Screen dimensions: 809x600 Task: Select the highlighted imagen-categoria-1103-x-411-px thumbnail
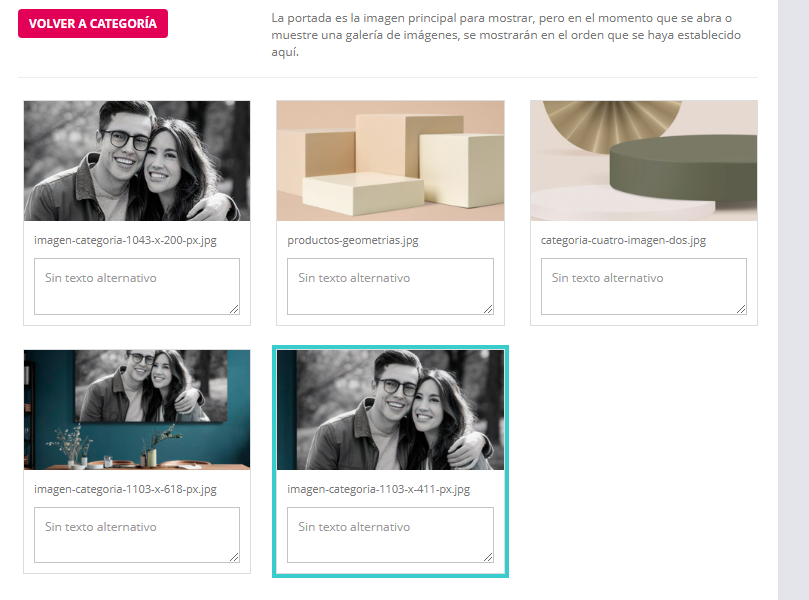(390, 409)
